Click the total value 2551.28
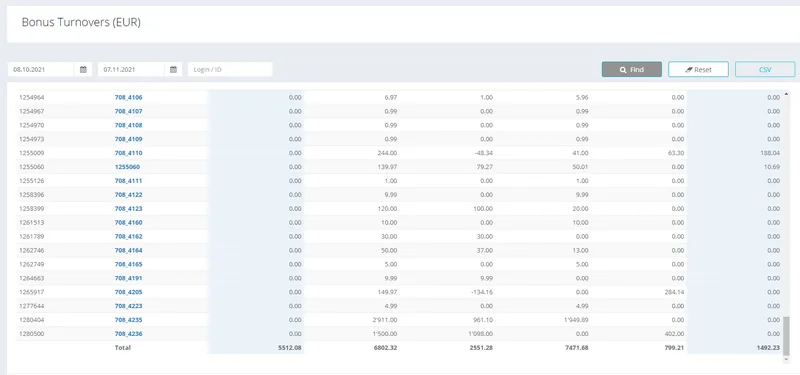This screenshot has height=375, width=800. pyautogui.click(x=482, y=348)
